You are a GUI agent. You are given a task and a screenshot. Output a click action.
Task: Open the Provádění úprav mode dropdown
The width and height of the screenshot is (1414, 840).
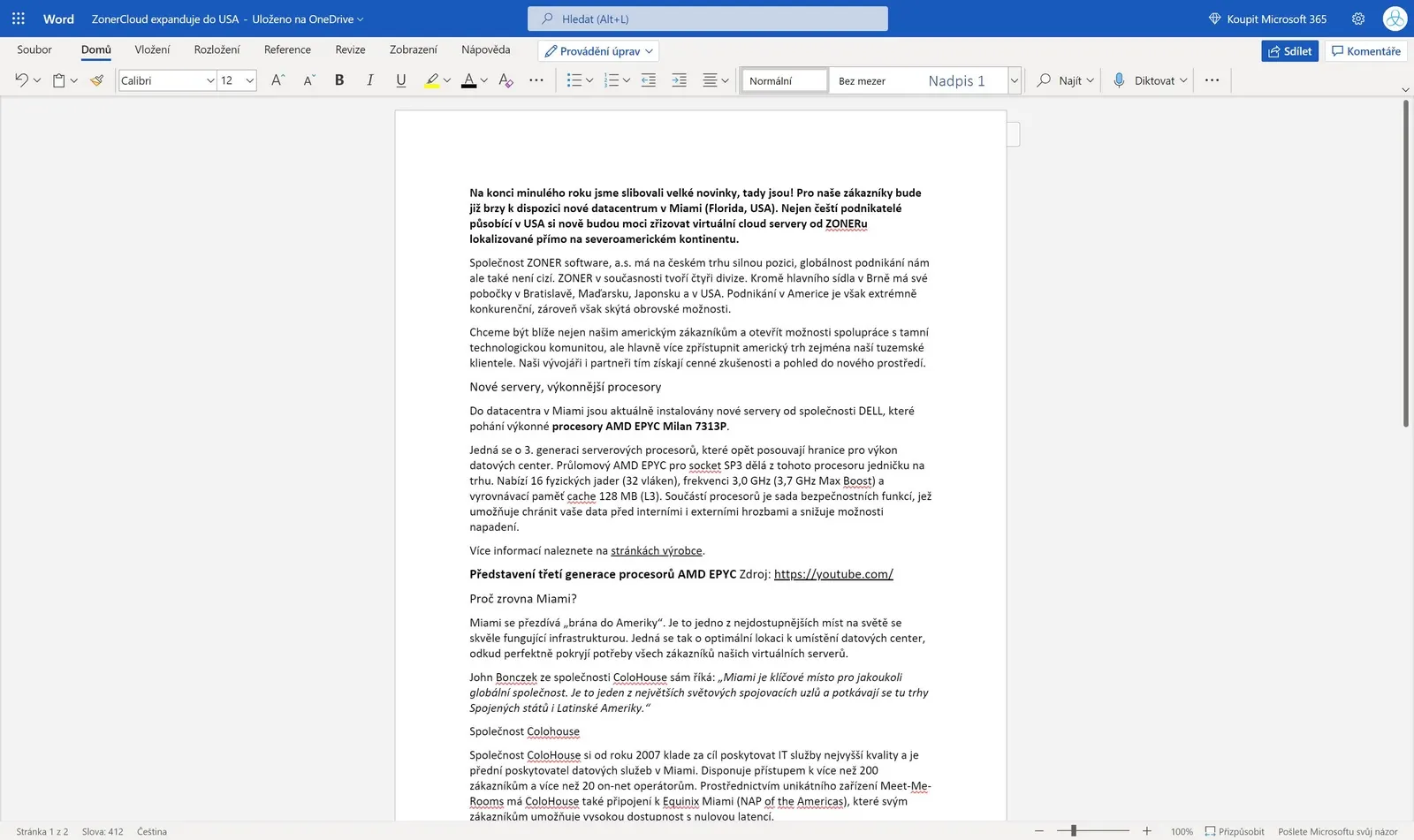598,51
